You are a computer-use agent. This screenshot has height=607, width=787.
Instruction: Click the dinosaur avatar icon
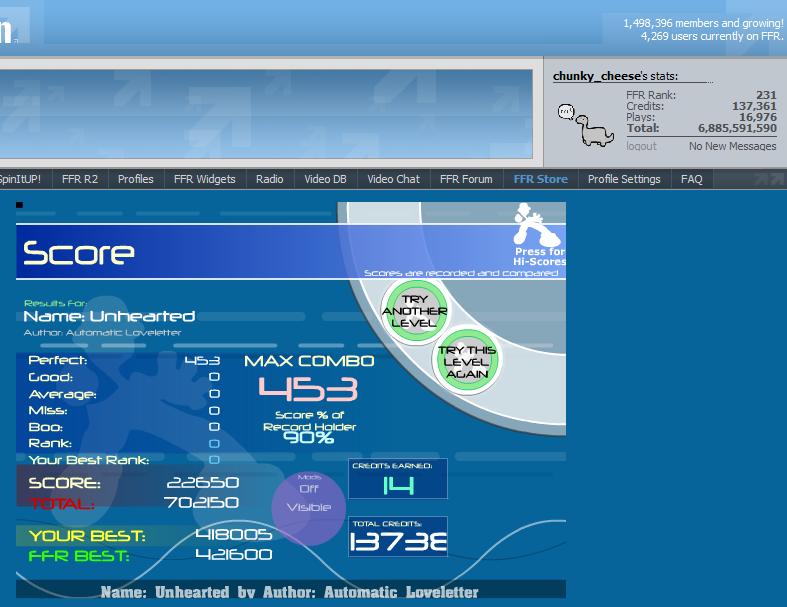(585, 125)
